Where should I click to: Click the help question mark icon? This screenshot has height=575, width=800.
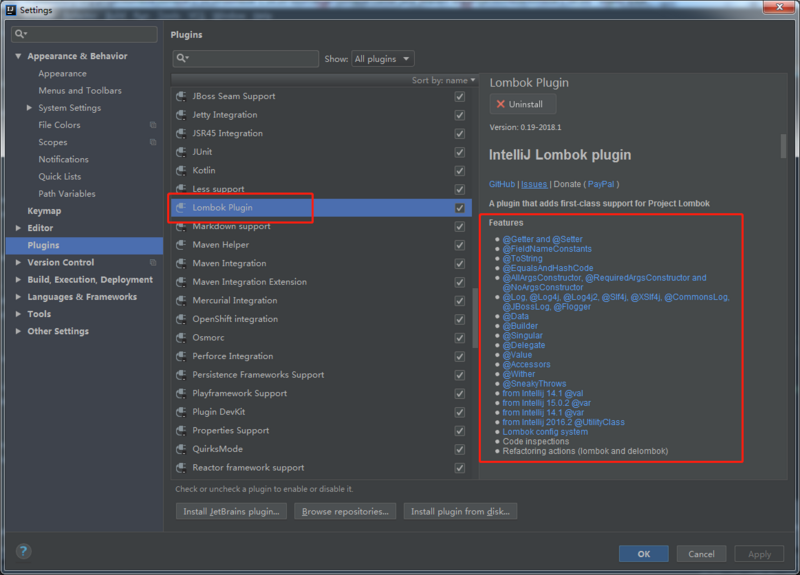(x=23, y=551)
